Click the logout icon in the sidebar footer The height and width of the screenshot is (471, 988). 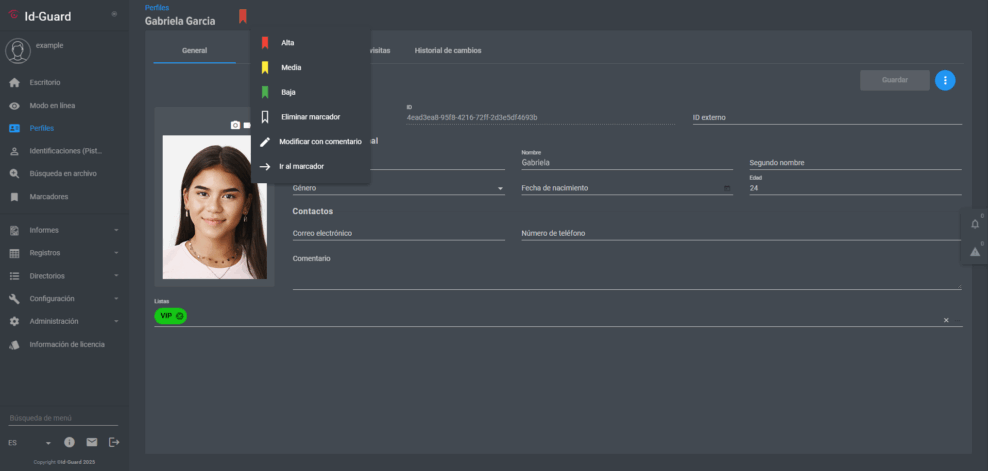coord(114,442)
